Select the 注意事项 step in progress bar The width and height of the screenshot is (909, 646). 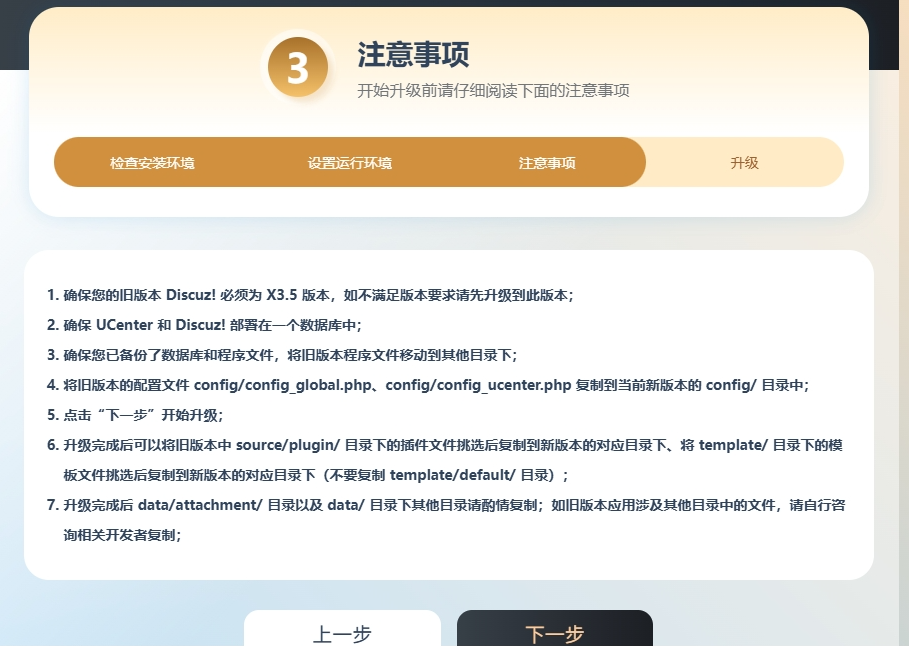(546, 163)
